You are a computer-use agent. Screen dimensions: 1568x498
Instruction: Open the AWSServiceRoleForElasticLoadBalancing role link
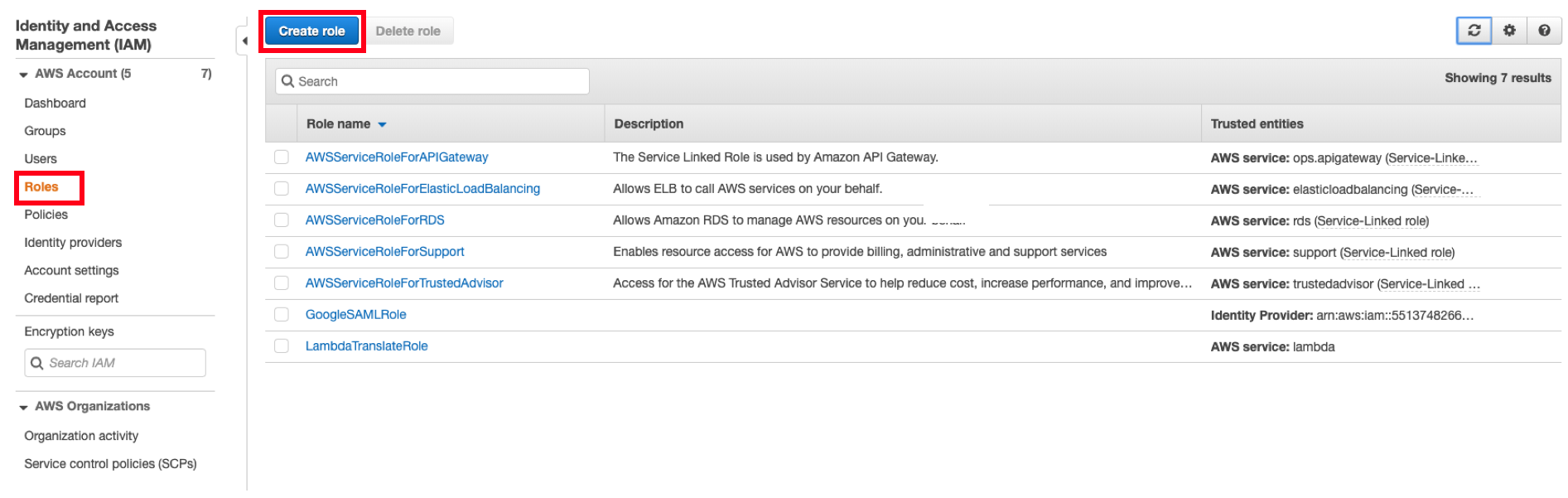(422, 189)
